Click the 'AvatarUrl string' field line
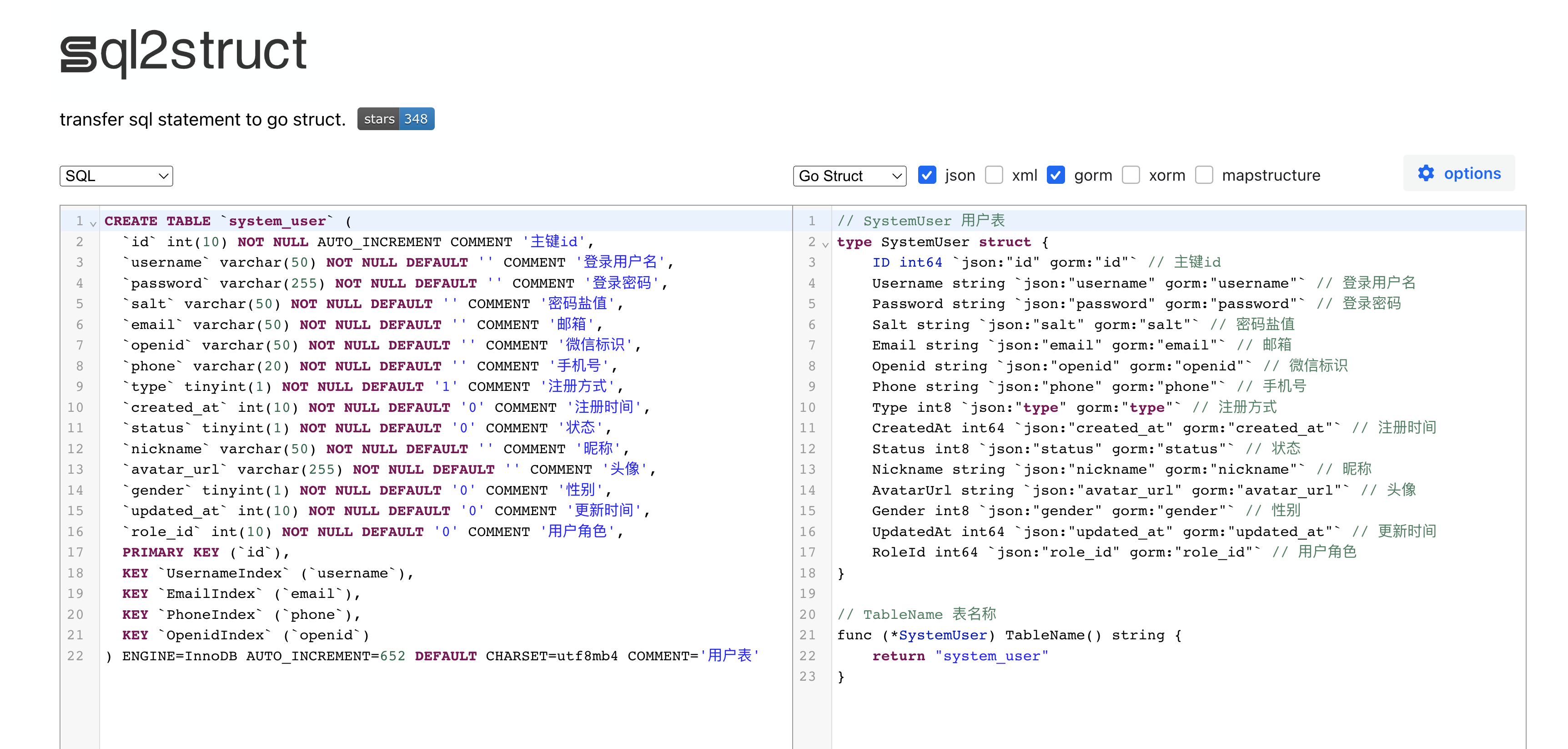Image resolution: width=1568 pixels, height=749 pixels. 1144,490
